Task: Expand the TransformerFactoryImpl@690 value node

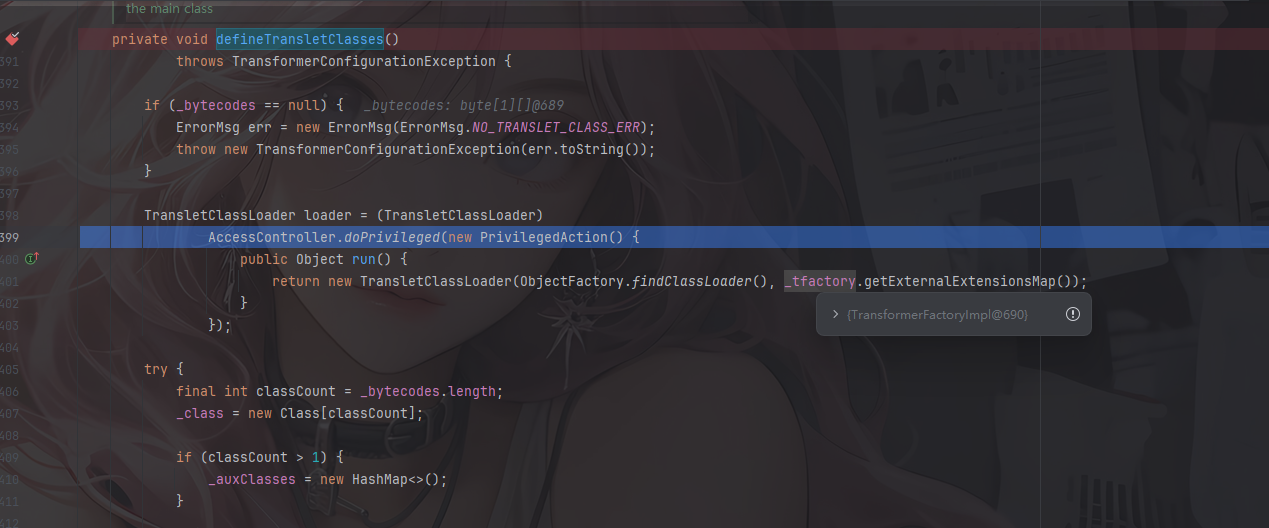Action: [835, 314]
